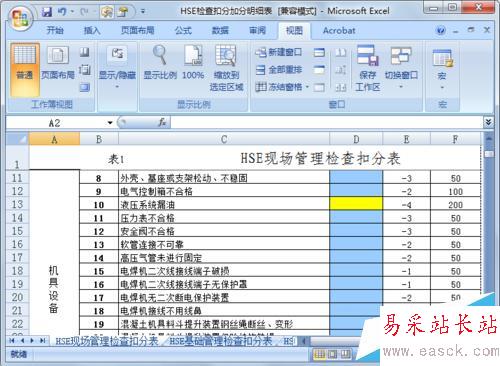Image resolution: width=500 pixels, height=366 pixels.
Task: Undo the last action
Action: coord(62,12)
